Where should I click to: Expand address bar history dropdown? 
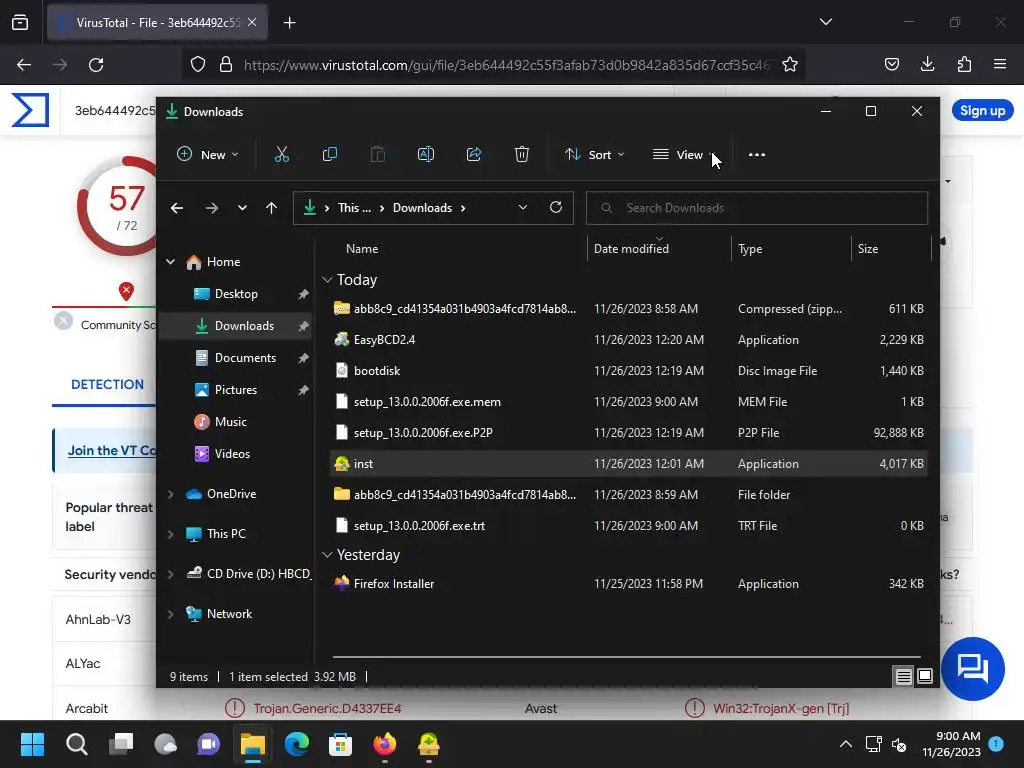point(522,207)
